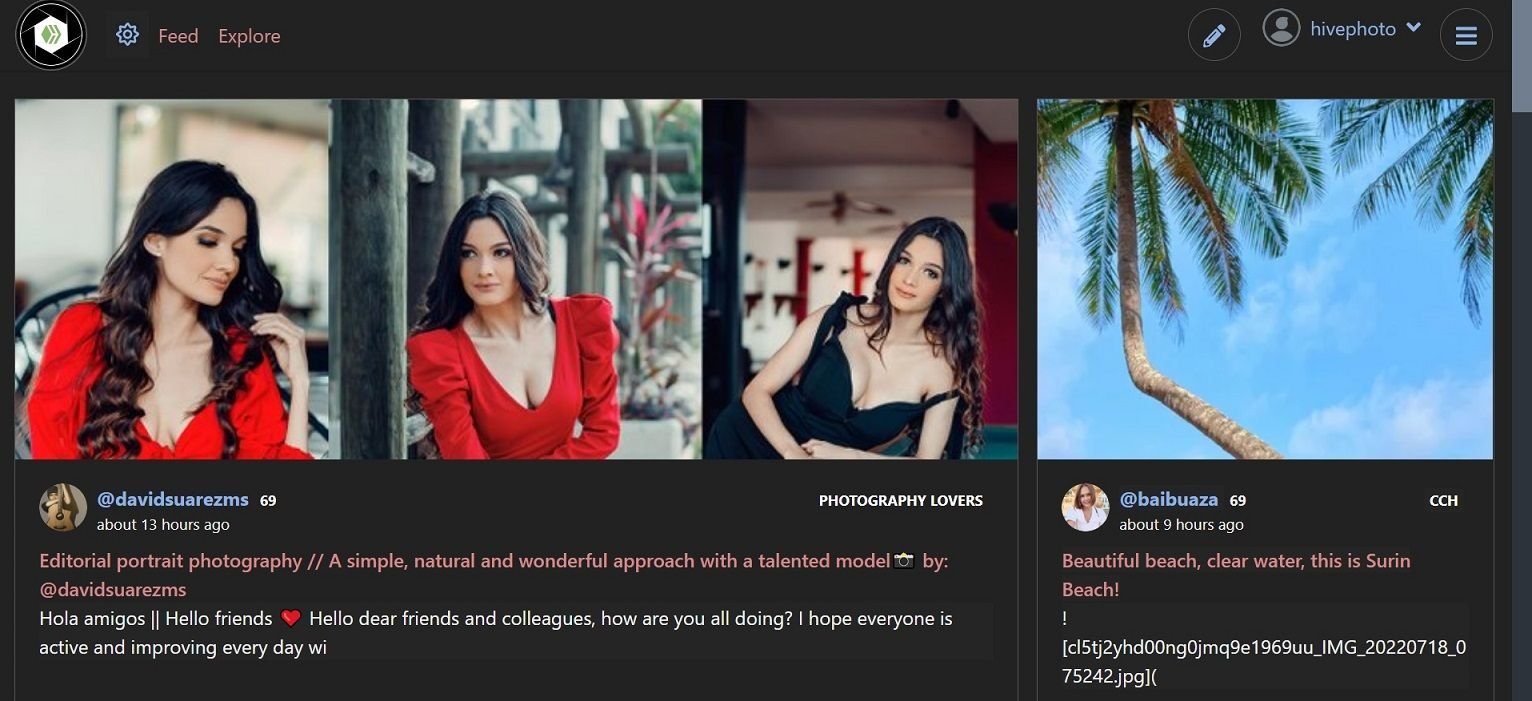Open the portrait model photo thumbnail
This screenshot has width=1532, height=701.
516,279
